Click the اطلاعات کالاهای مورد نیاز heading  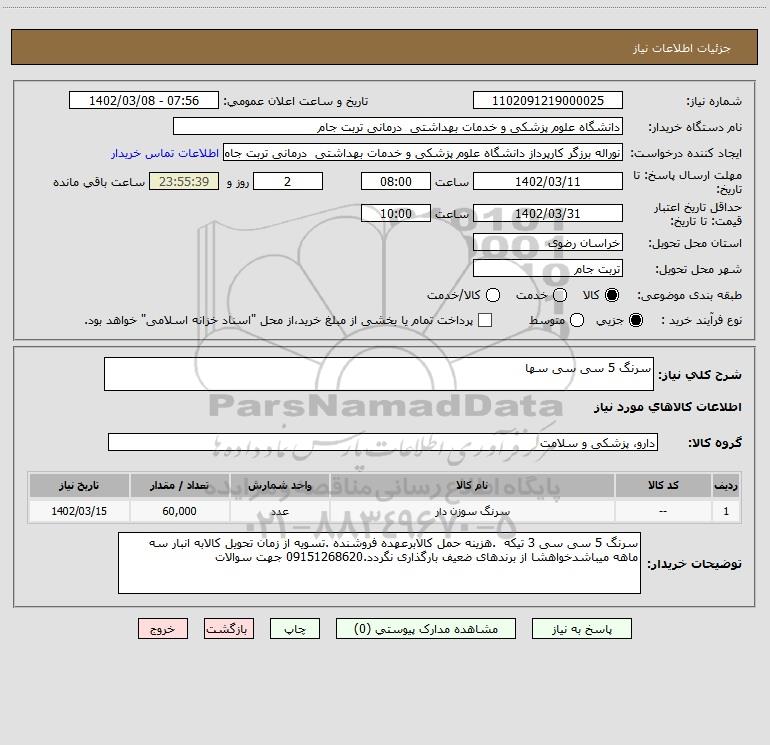(667, 407)
